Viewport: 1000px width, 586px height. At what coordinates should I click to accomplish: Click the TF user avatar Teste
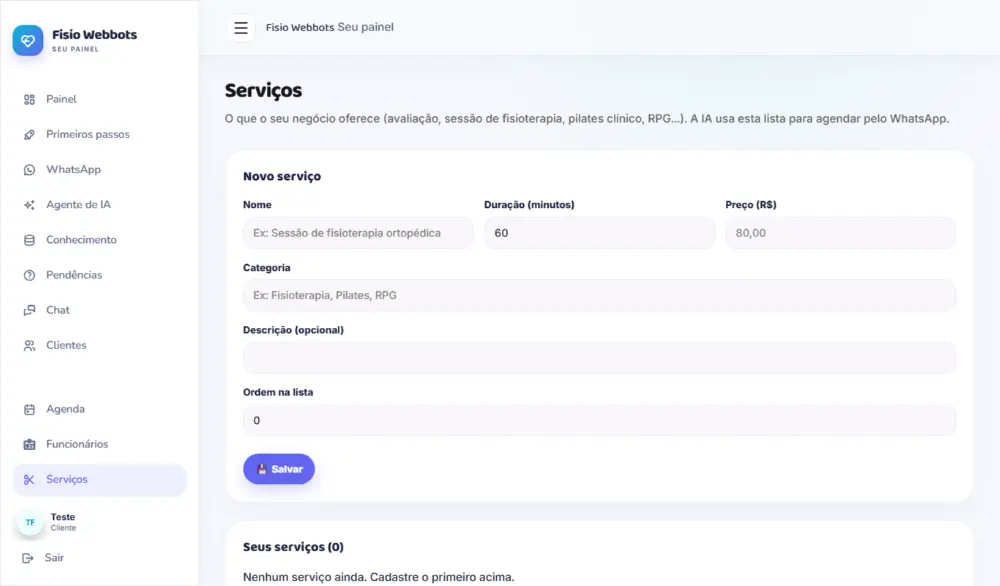(30, 522)
